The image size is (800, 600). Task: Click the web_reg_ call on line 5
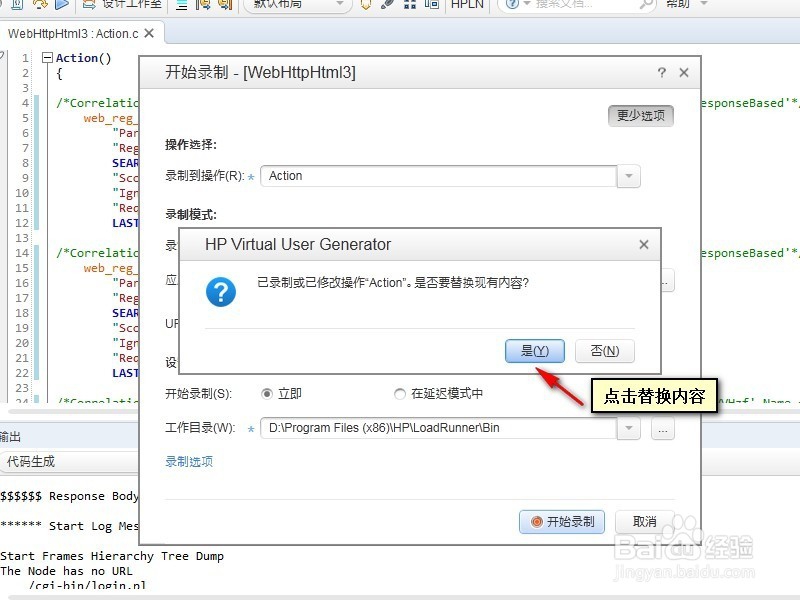111,118
